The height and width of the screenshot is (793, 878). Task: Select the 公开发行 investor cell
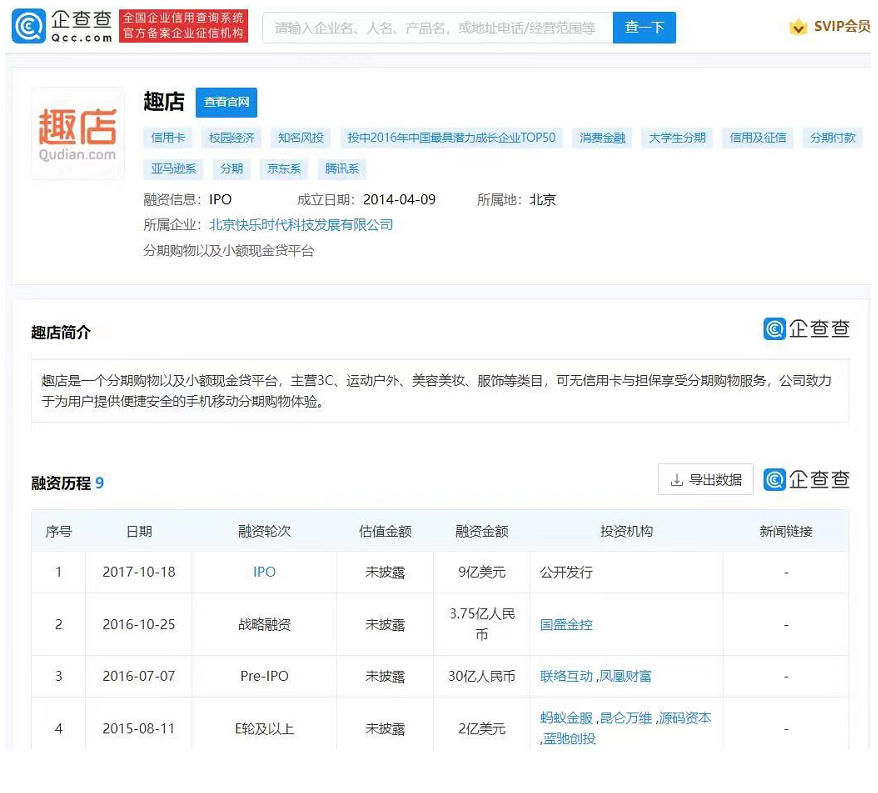pos(626,572)
